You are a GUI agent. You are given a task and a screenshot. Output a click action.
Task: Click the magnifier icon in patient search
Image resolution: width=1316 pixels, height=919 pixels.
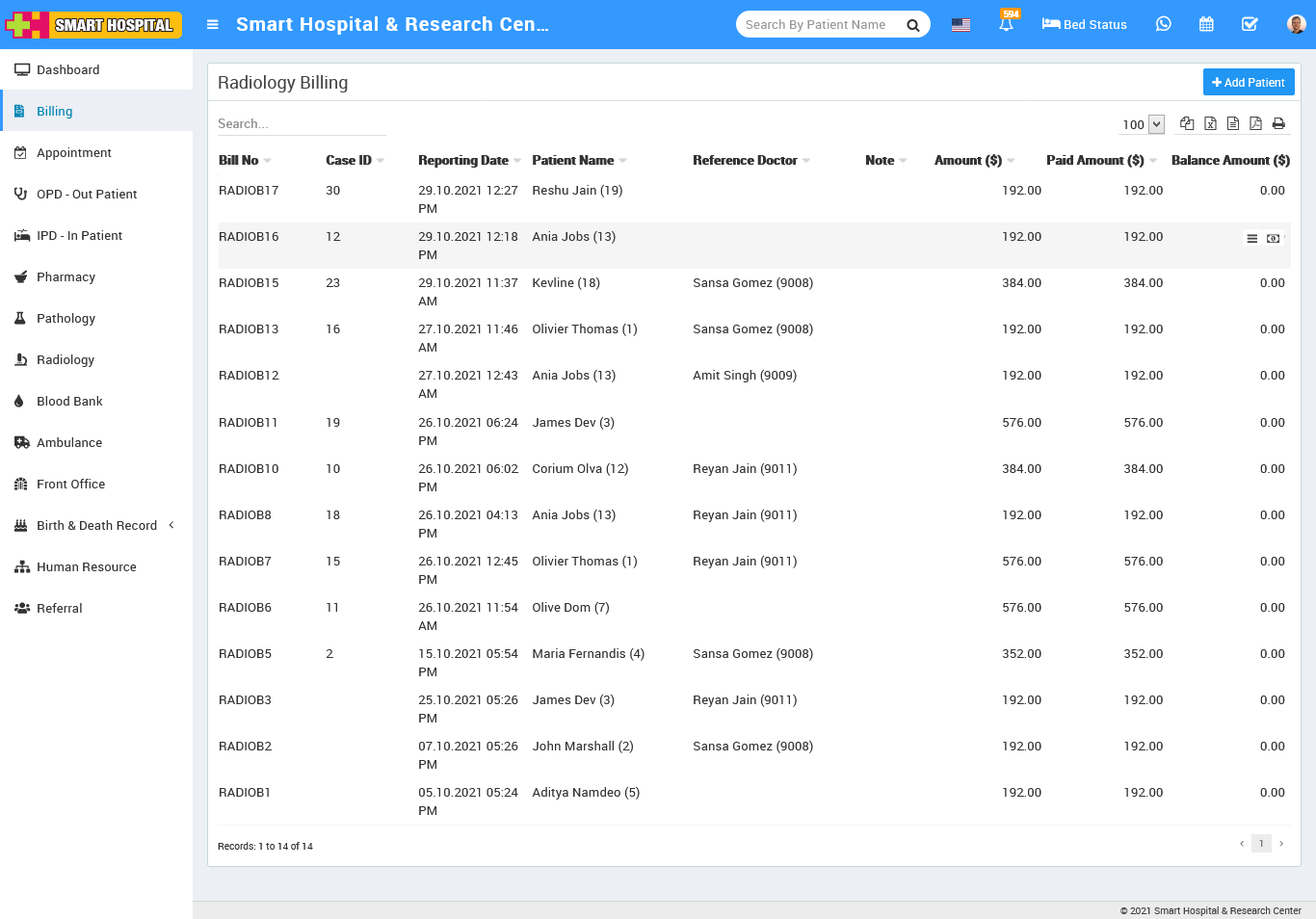912,25
